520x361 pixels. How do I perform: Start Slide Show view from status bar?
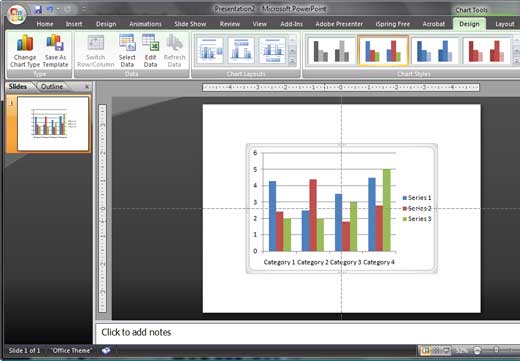pyautogui.click(x=446, y=351)
